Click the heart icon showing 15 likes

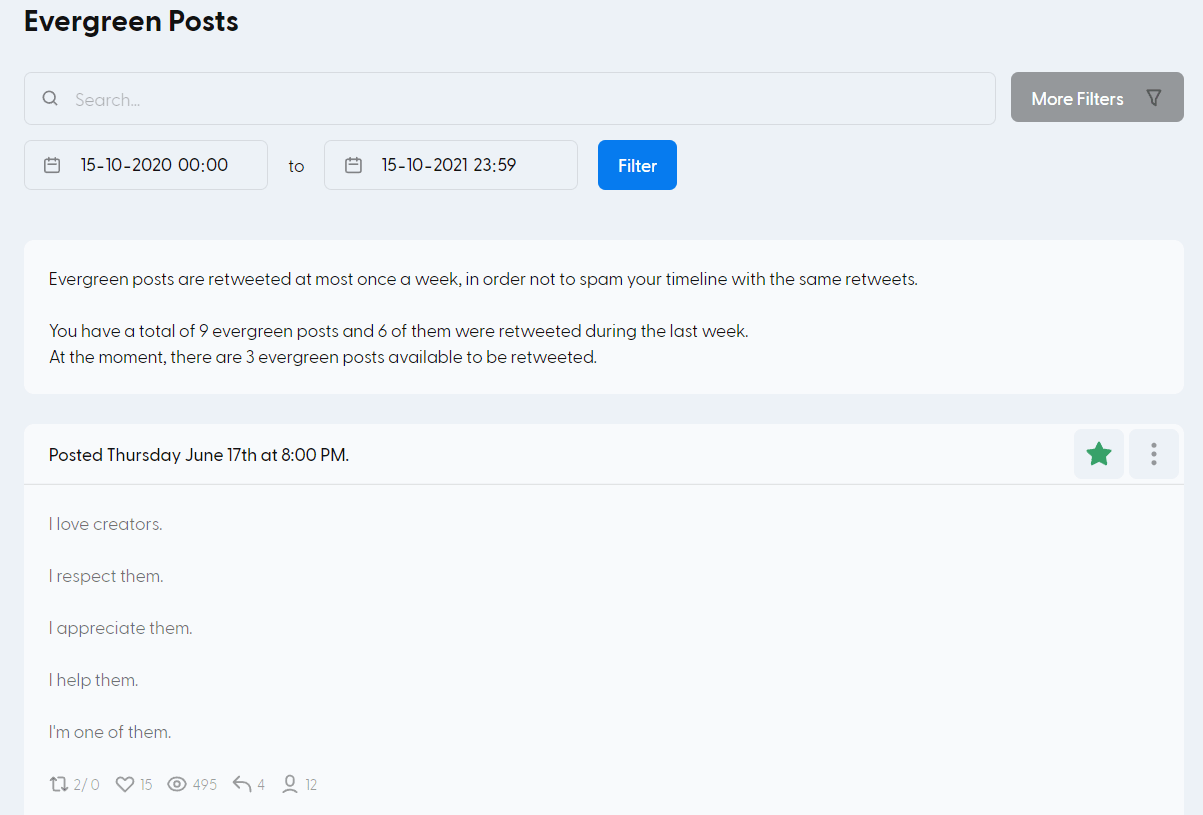[x=123, y=784]
